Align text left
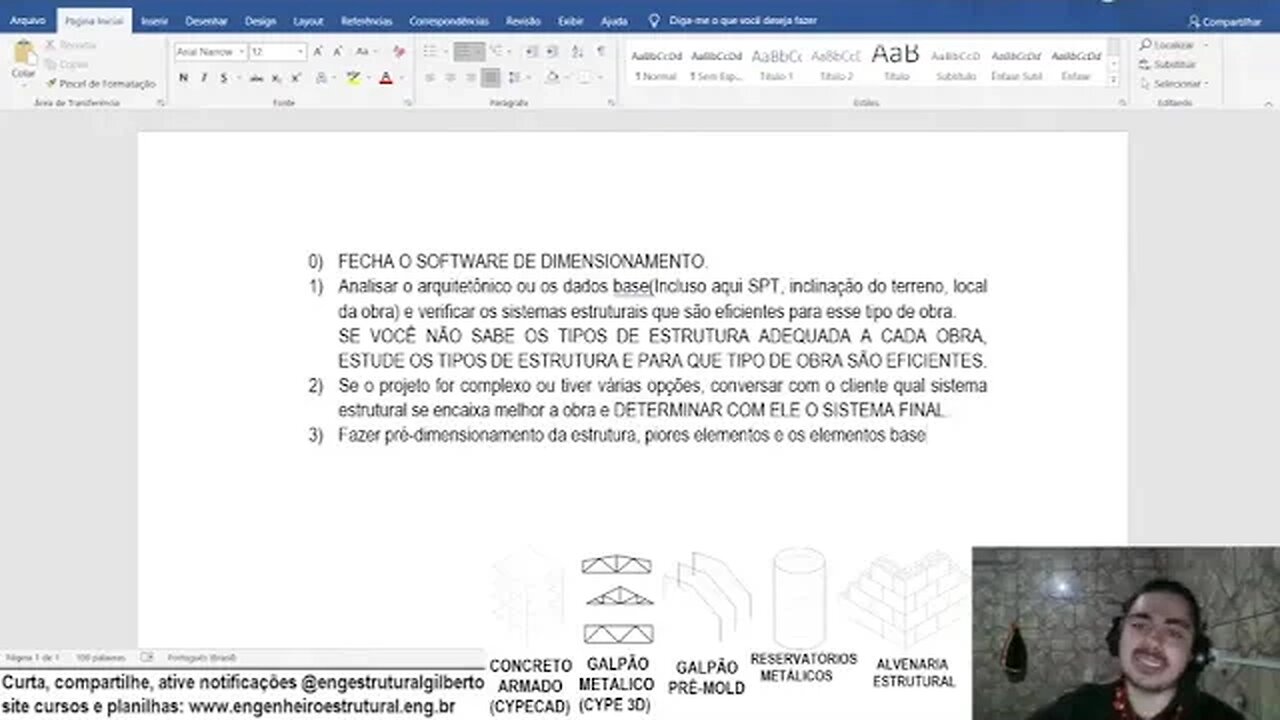The width and height of the screenshot is (1280, 720). (x=430, y=78)
